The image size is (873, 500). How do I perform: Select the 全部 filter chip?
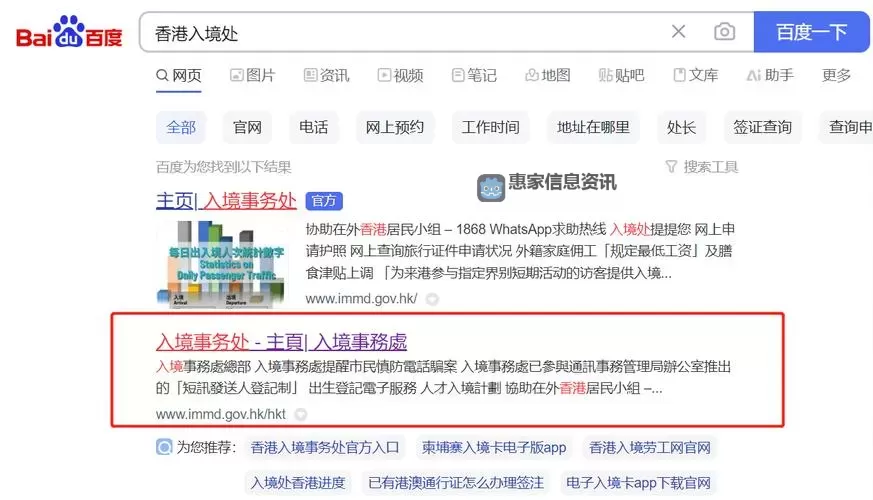pyautogui.click(x=181, y=128)
